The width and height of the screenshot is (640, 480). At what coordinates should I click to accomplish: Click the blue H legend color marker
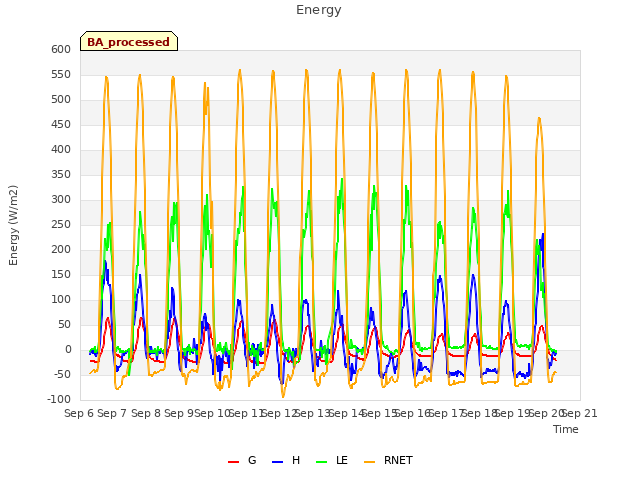(277, 462)
